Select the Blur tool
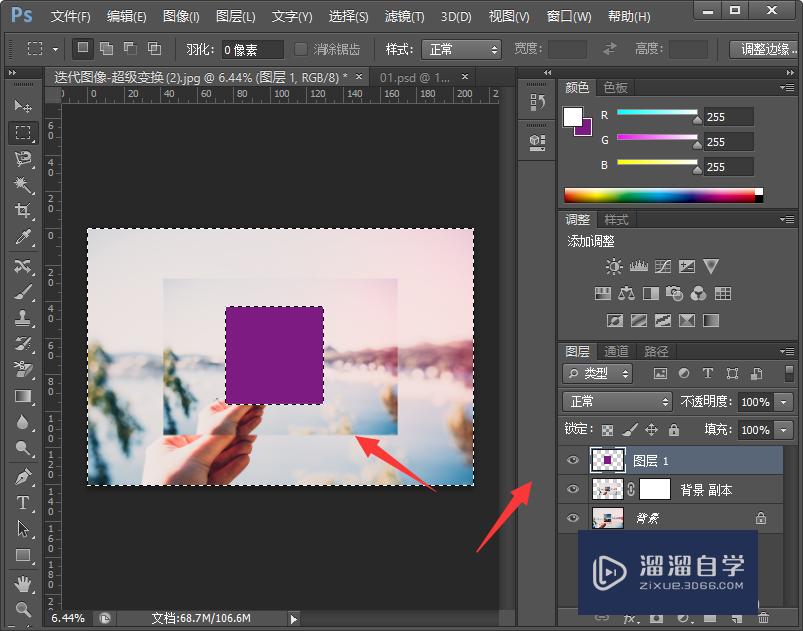The width and height of the screenshot is (803, 631). (23, 422)
